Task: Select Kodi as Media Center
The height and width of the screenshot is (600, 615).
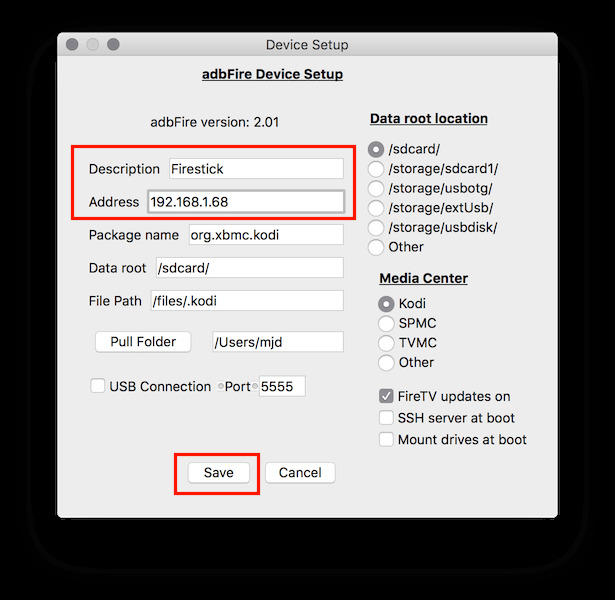Action: (x=386, y=304)
